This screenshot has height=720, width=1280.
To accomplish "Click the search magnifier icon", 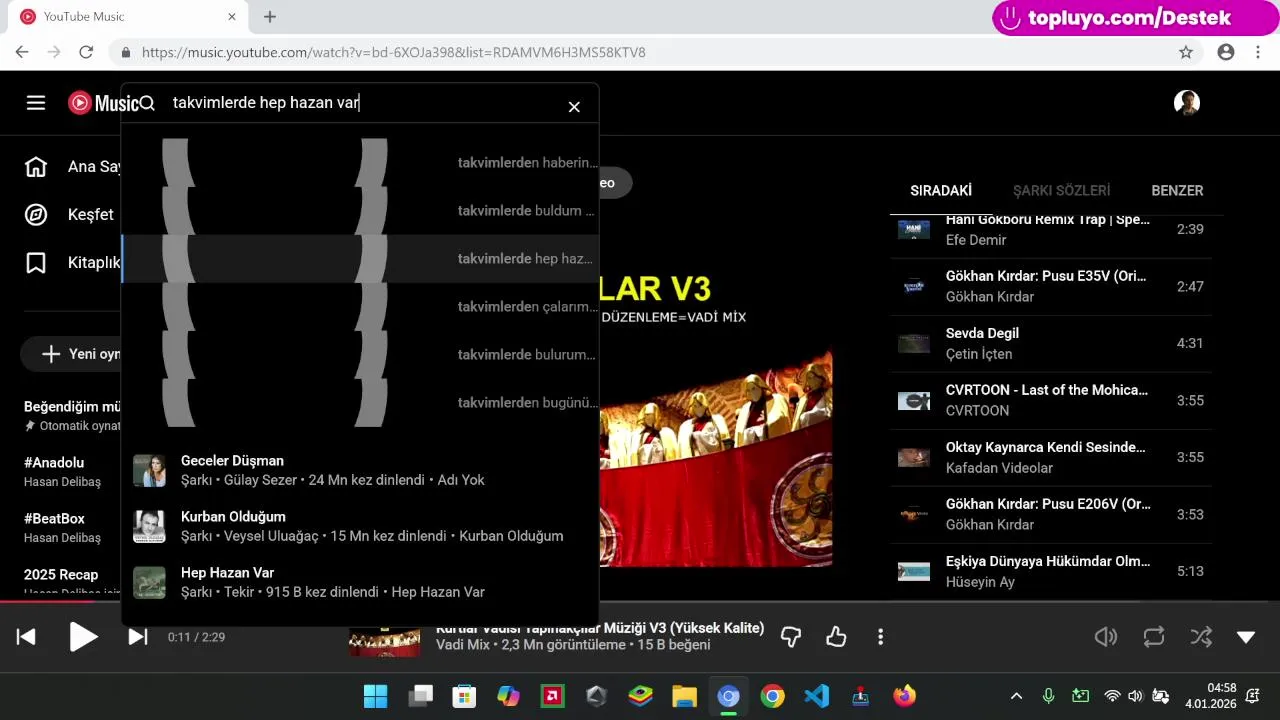I will (x=147, y=103).
